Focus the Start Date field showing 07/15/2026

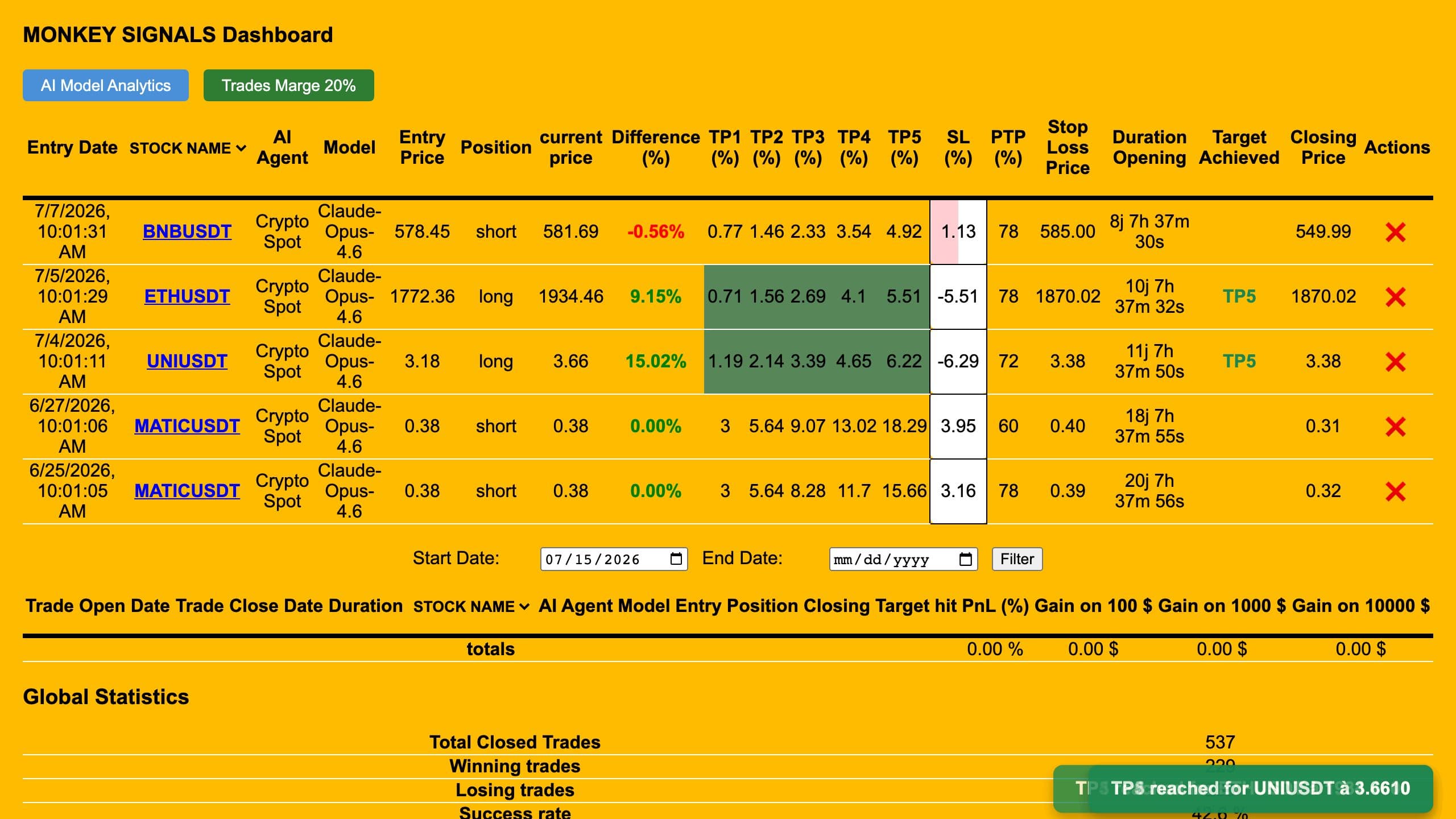614,559
